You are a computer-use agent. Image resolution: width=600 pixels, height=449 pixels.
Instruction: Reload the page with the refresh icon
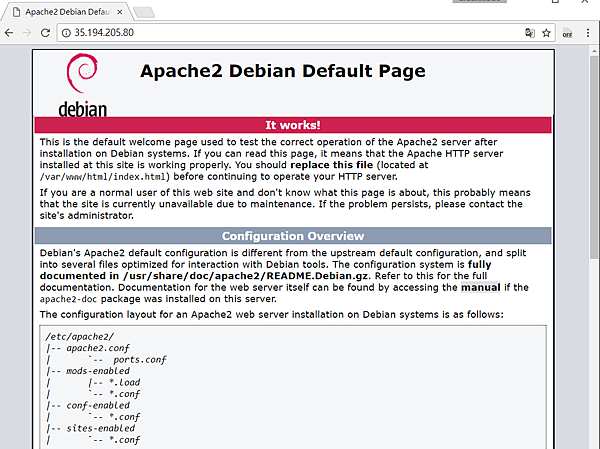tap(45, 33)
